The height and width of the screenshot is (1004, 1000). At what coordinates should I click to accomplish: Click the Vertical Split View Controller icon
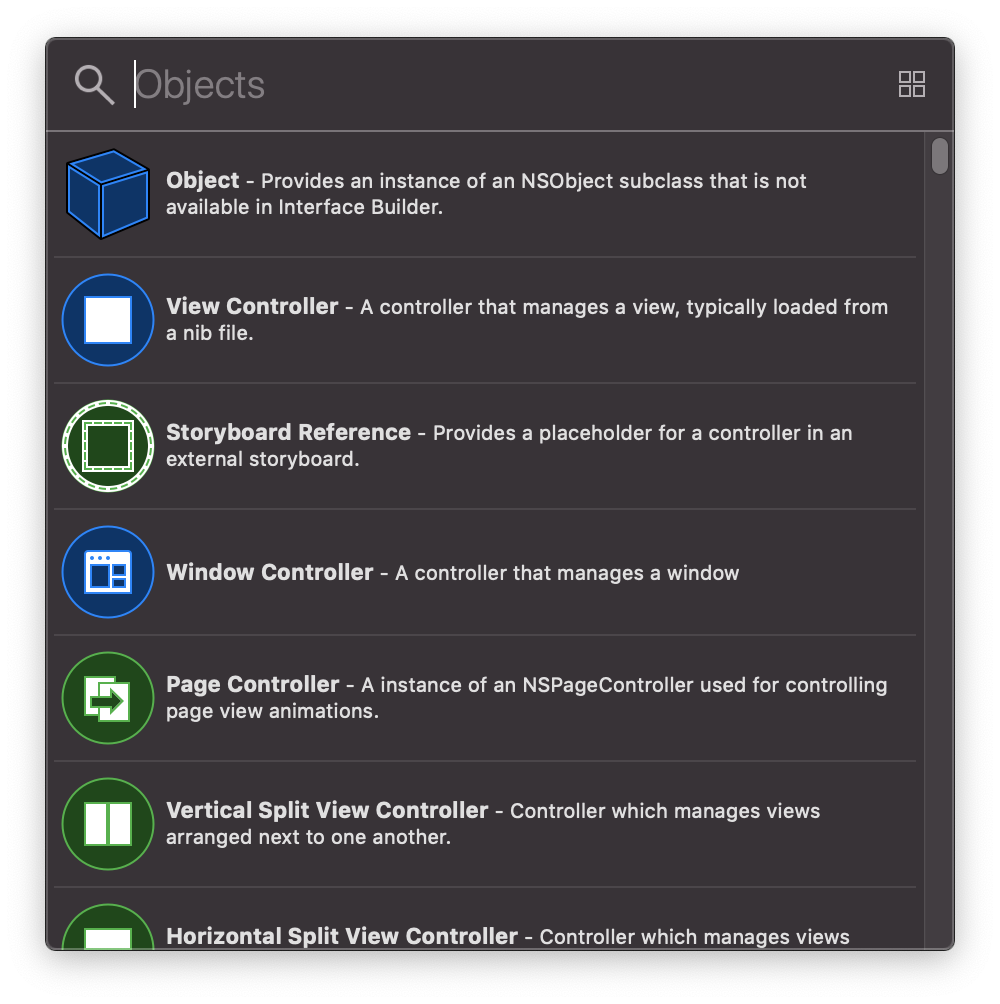(107, 824)
